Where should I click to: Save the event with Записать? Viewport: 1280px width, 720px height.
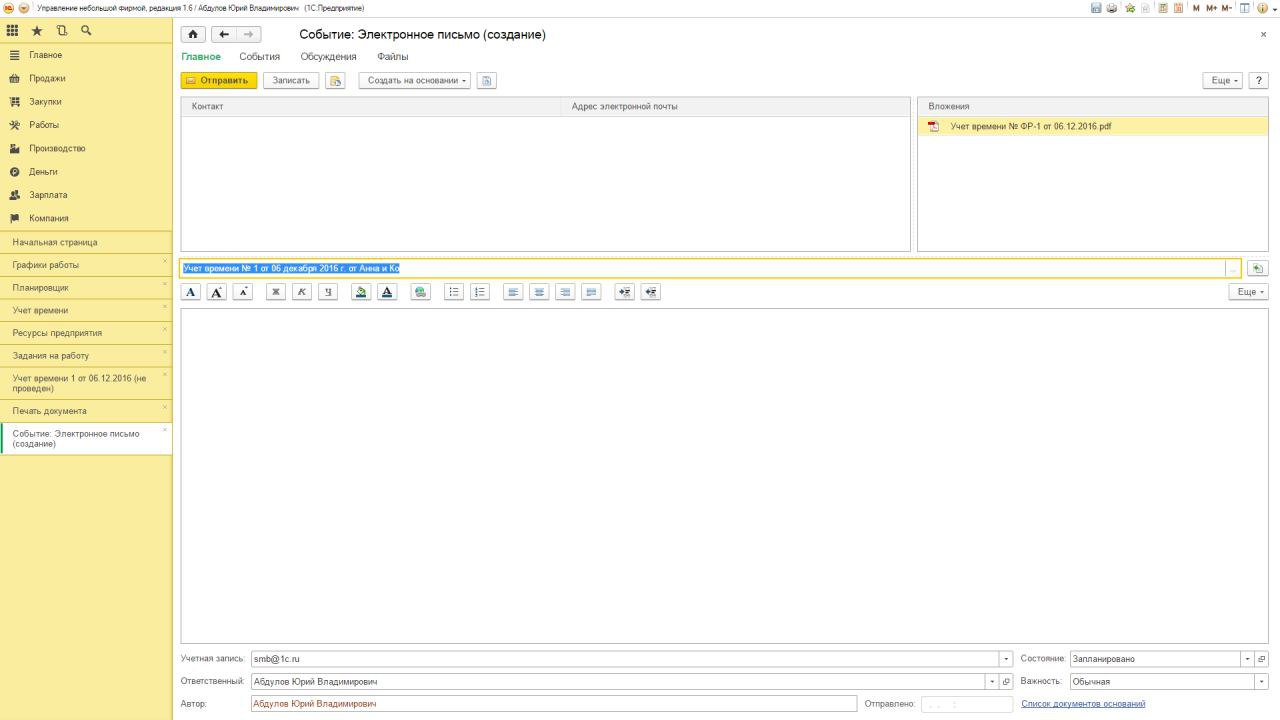[291, 81]
